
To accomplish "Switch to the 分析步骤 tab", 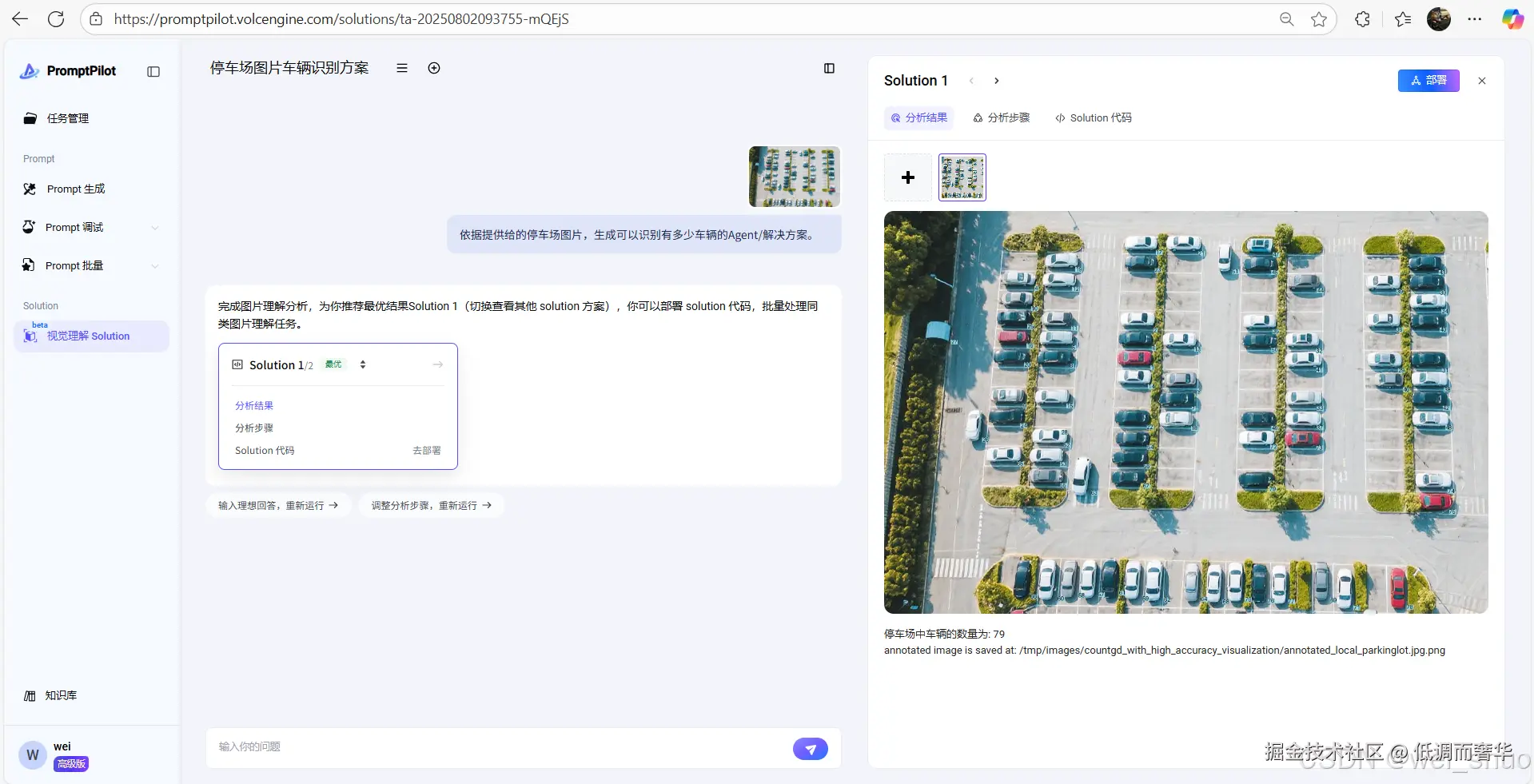I will point(1007,117).
